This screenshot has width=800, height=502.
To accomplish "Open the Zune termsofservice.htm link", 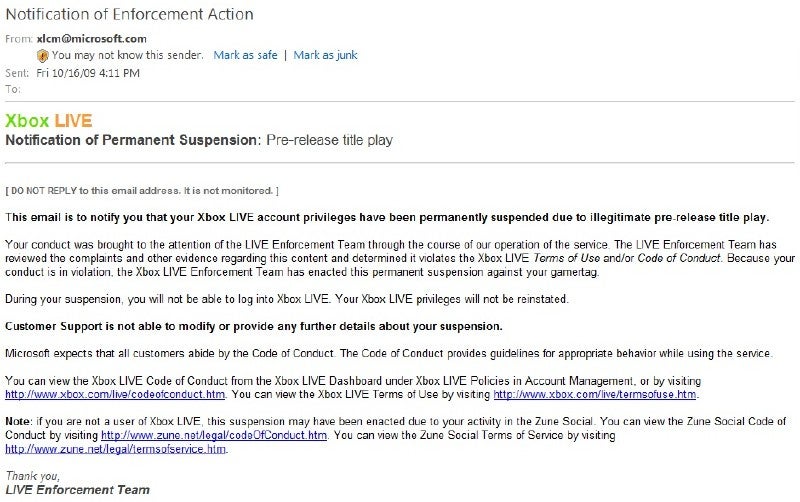I will tap(115, 449).
